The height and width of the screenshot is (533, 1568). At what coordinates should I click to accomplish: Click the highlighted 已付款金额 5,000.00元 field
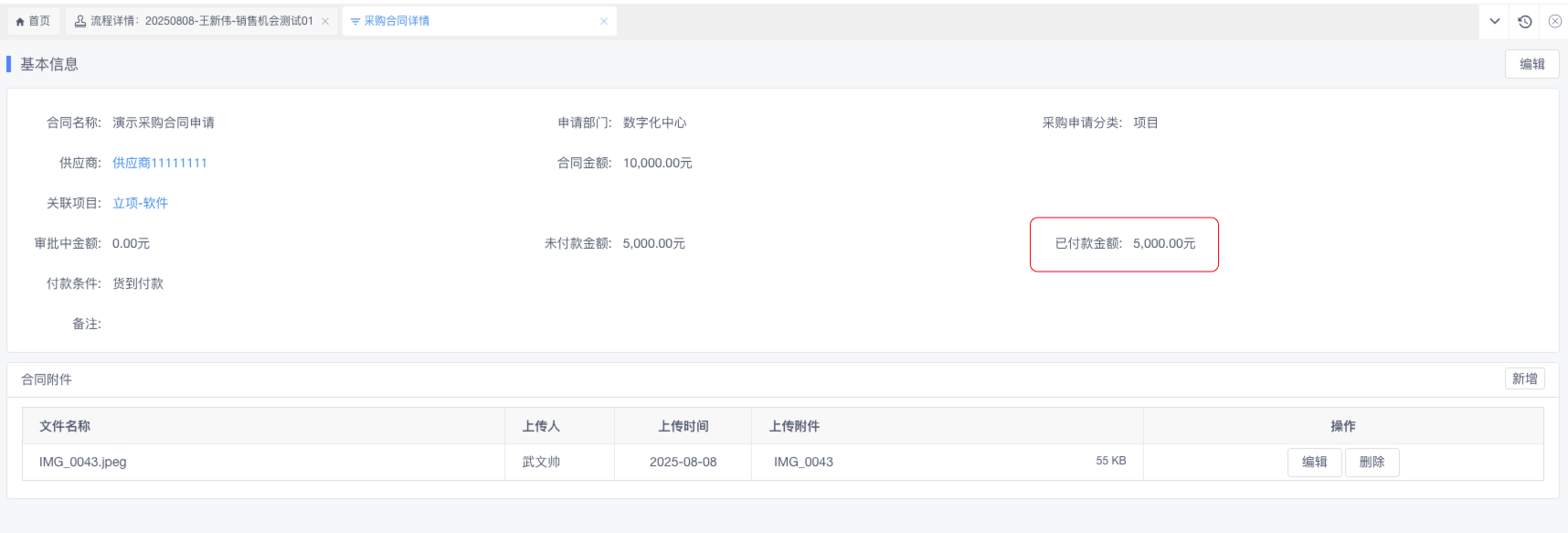coord(1124,244)
